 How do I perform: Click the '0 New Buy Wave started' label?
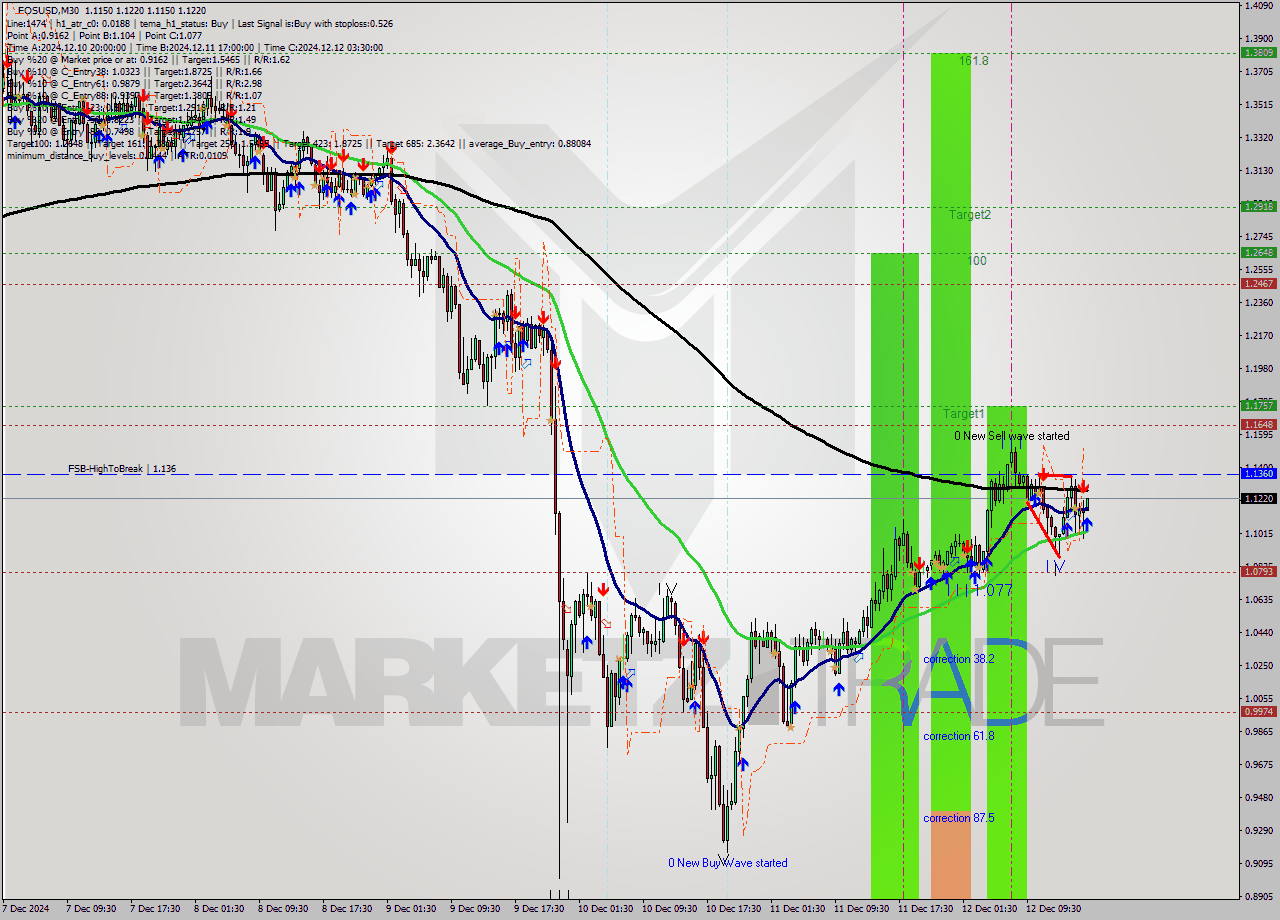728,863
